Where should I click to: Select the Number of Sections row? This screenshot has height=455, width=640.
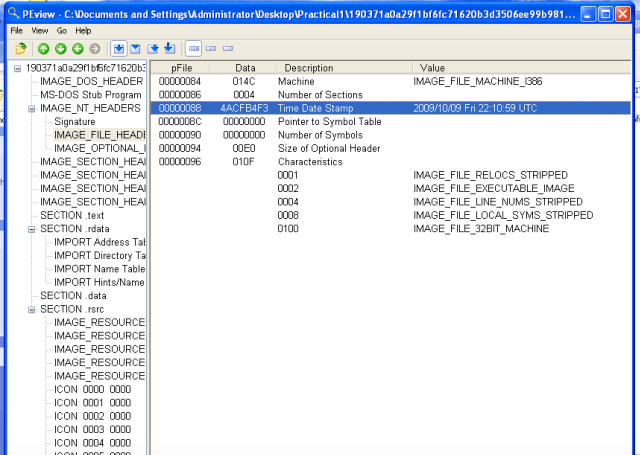(x=318, y=94)
